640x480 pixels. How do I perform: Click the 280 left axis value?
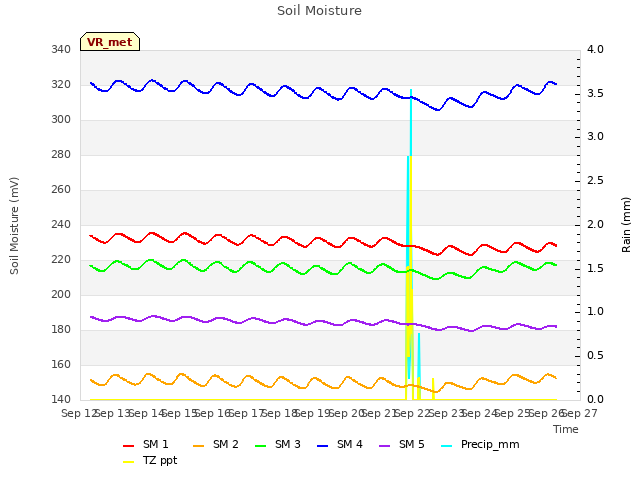coord(61,154)
